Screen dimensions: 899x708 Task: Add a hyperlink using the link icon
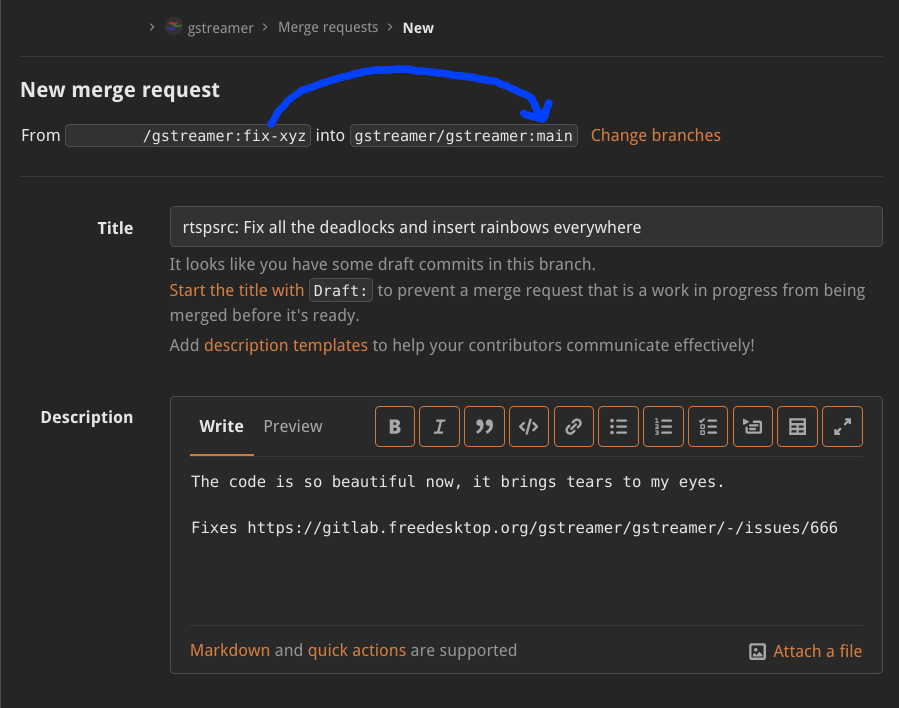(573, 427)
